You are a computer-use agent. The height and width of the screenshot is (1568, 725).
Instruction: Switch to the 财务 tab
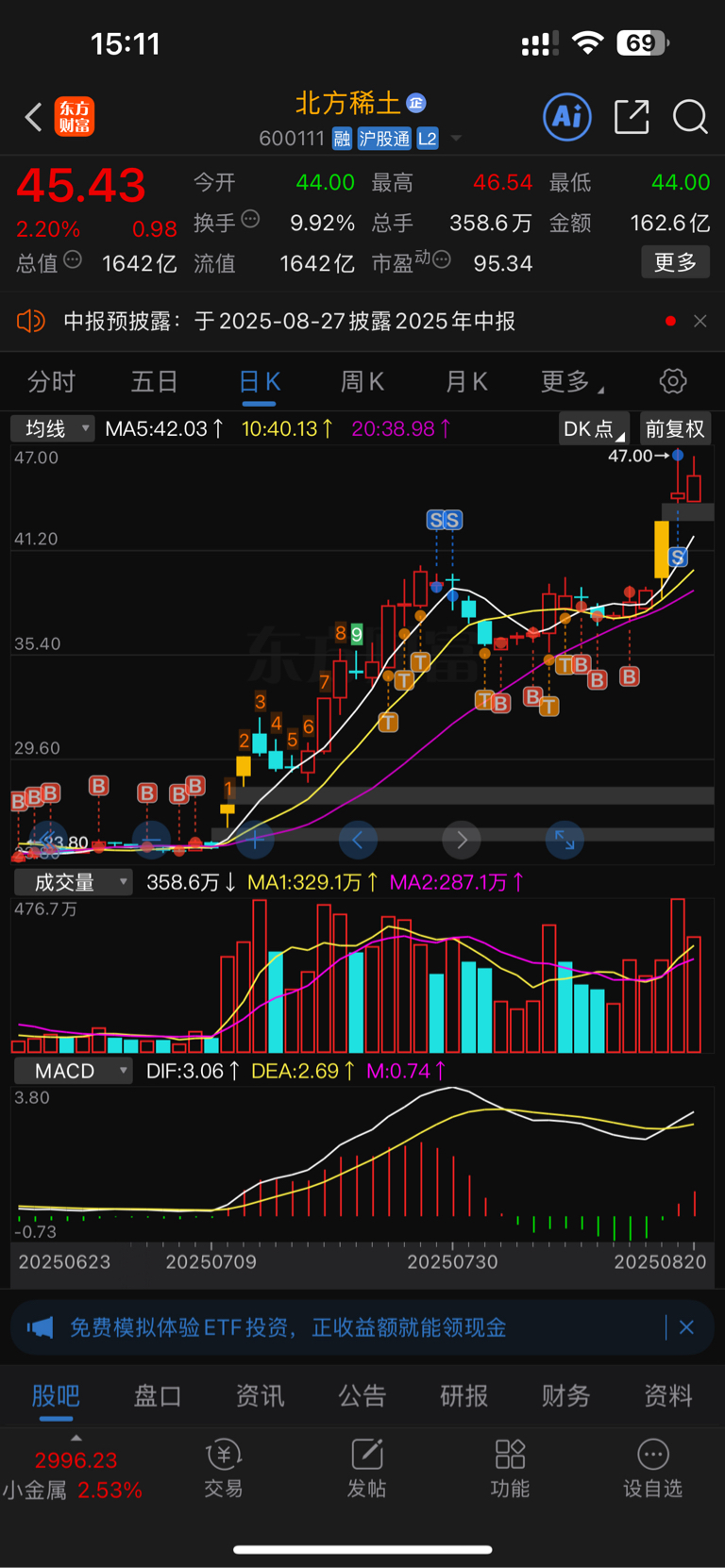[565, 1396]
